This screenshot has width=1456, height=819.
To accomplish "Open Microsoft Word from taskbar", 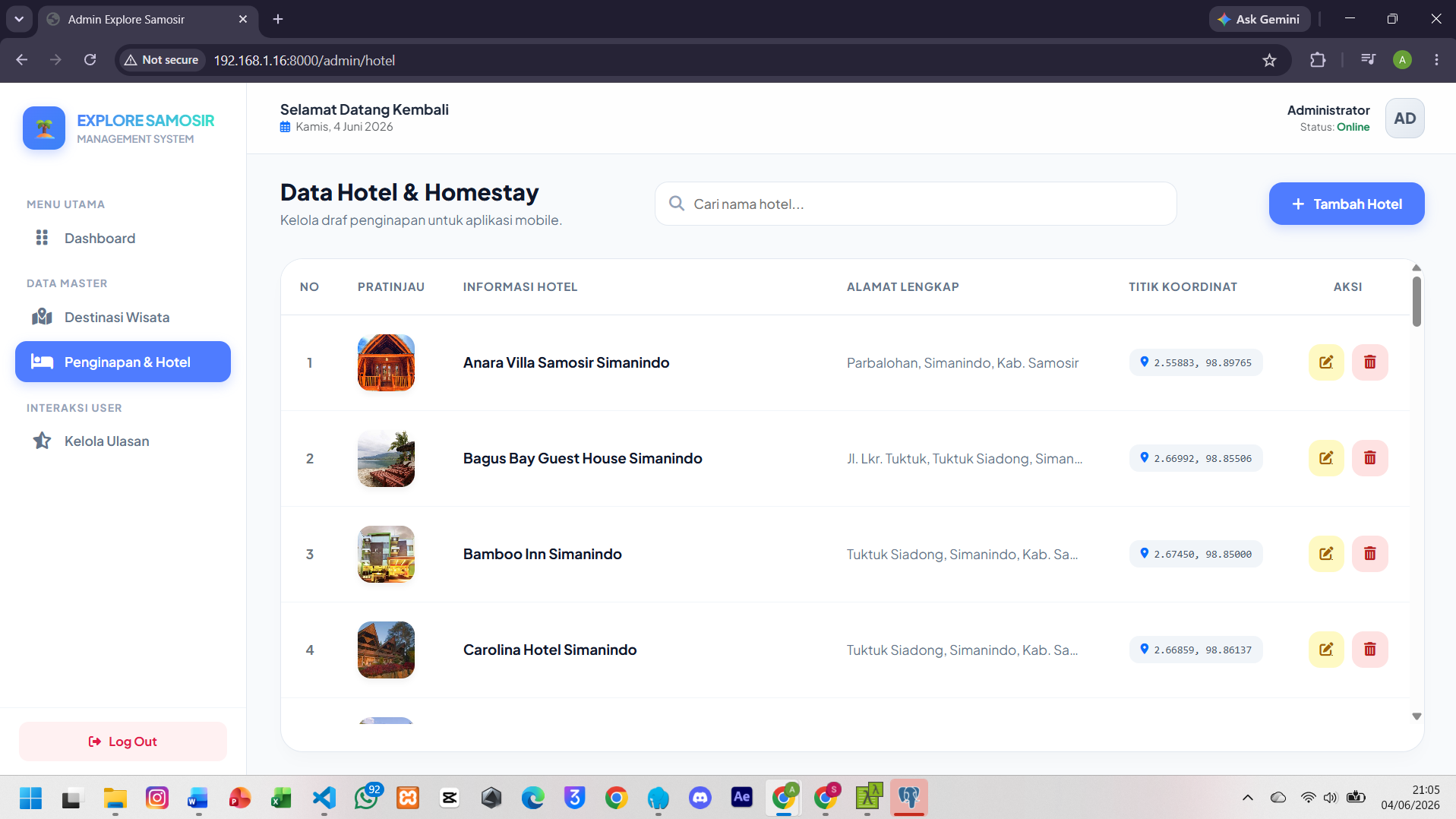I will pos(198,798).
